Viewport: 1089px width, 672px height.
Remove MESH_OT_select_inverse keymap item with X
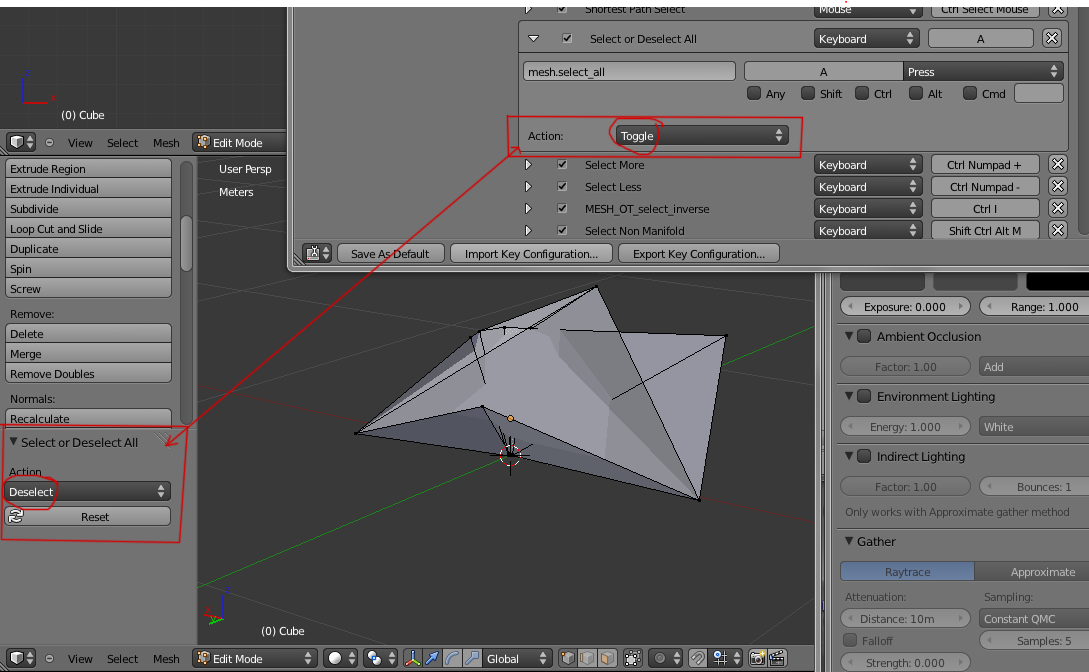(x=1057, y=209)
